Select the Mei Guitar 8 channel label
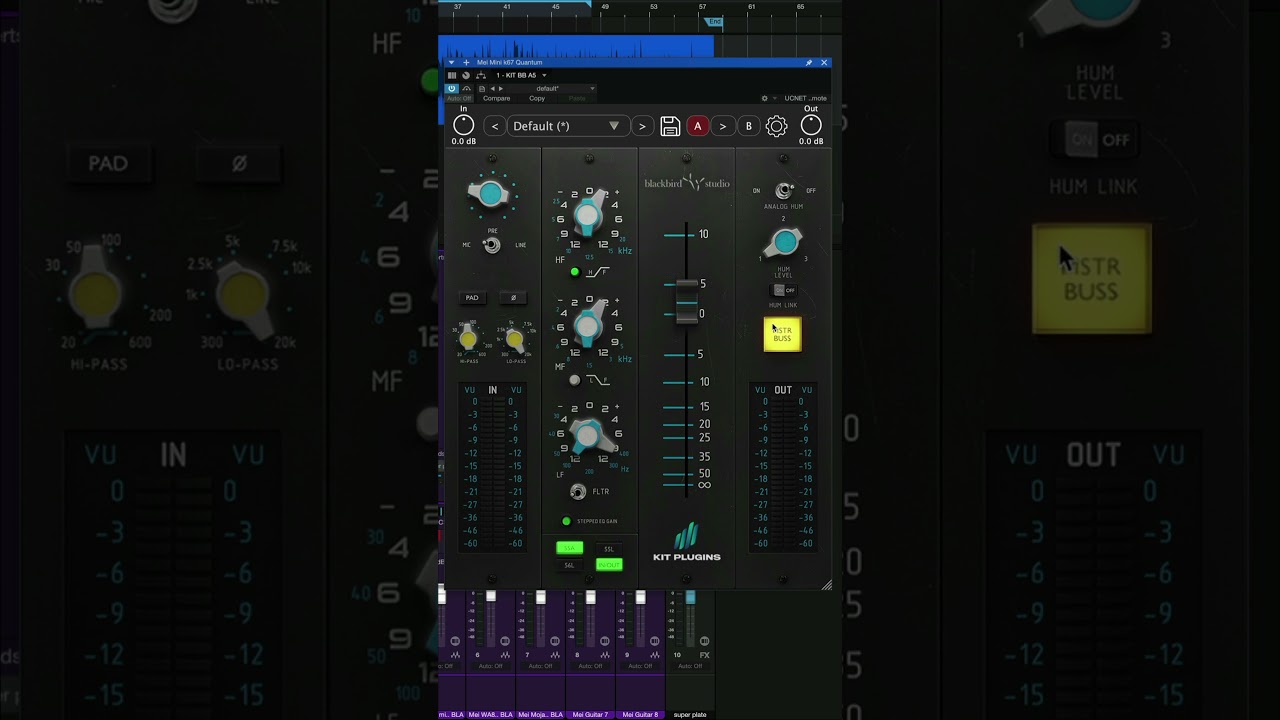 [640, 715]
